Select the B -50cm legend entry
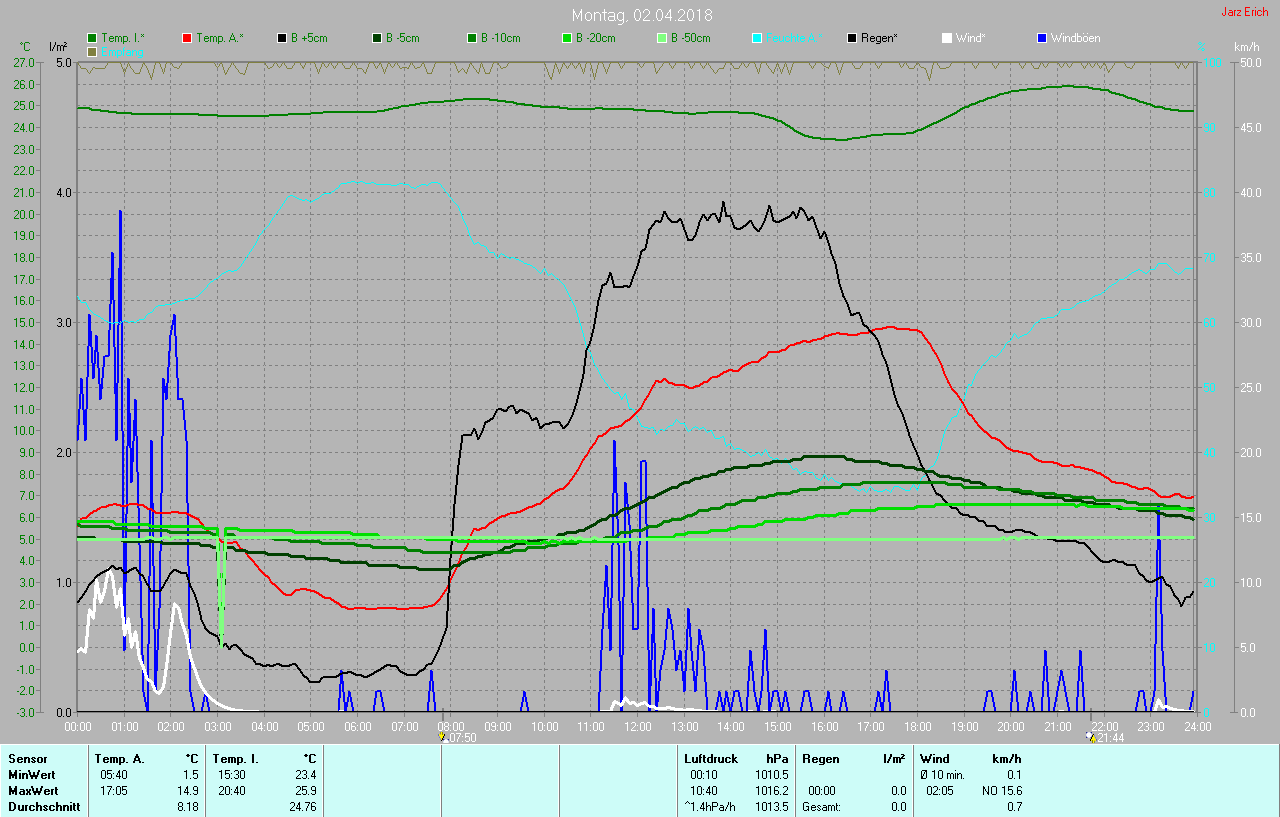1280x817 pixels. 690,38
